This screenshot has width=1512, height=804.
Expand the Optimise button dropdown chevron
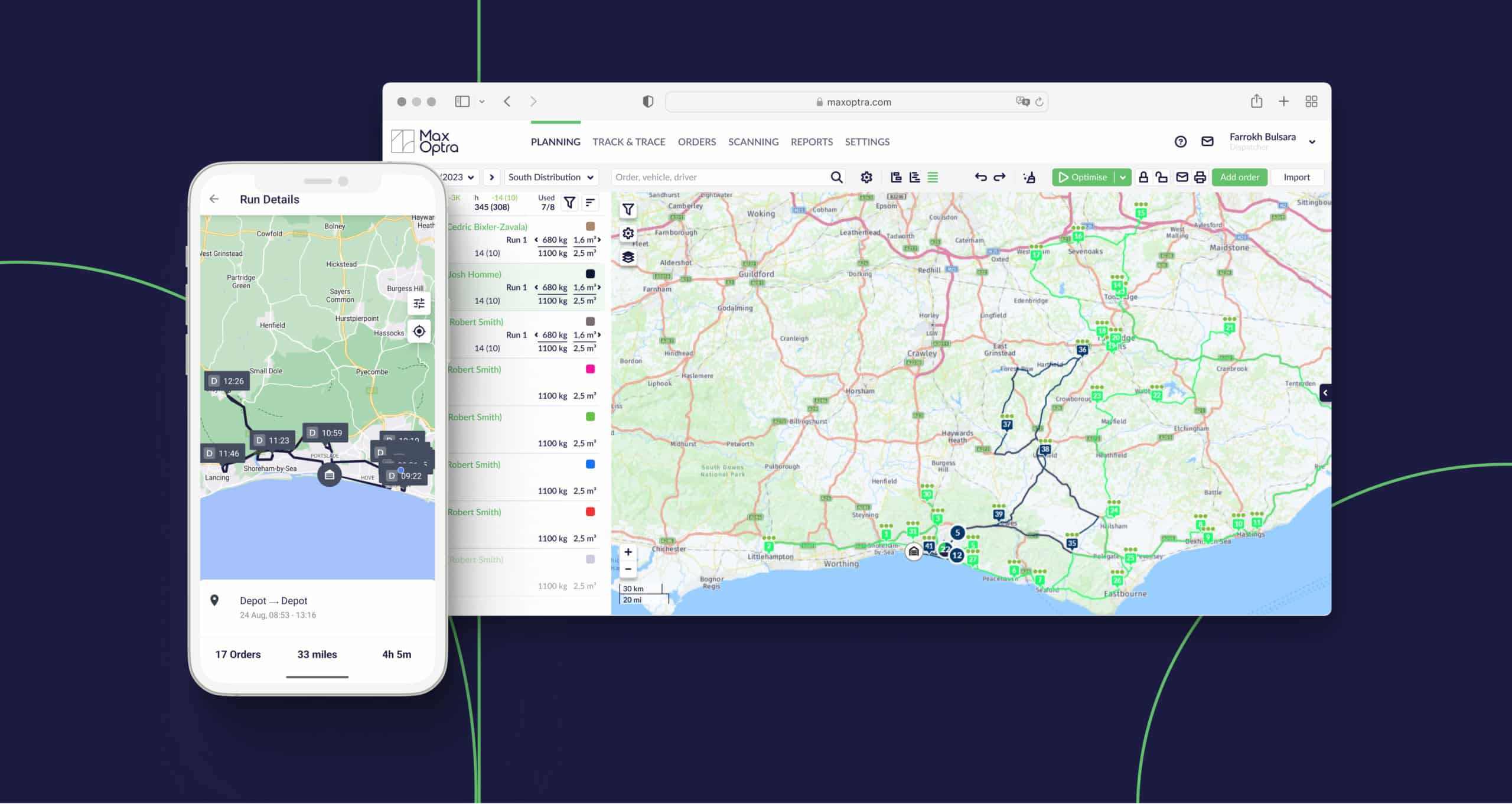click(x=1122, y=177)
